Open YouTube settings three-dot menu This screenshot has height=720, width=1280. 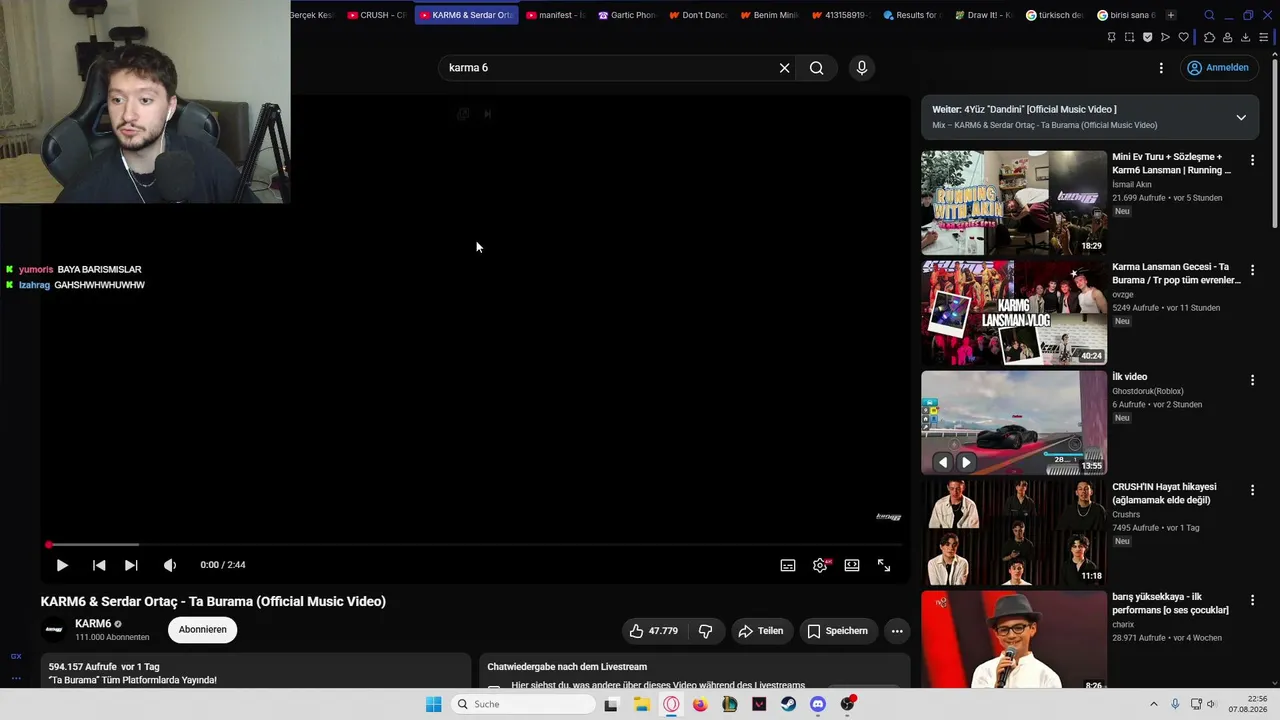point(1161,68)
